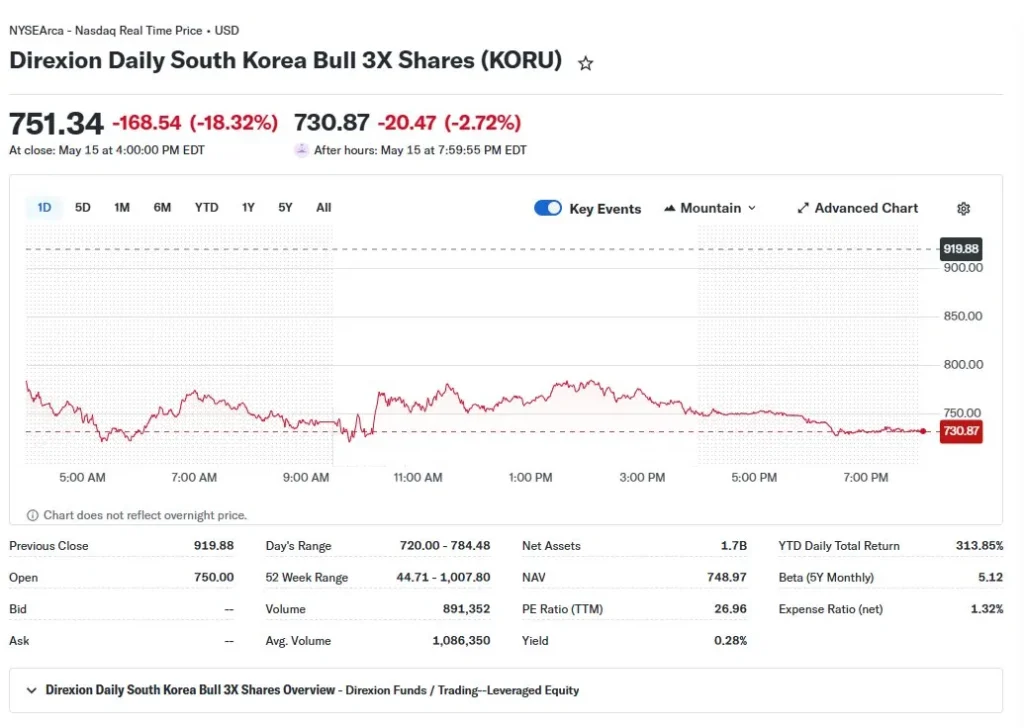Click the -168.54 (-18.32%) change text
This screenshot has width=1024, height=728.
(195, 123)
